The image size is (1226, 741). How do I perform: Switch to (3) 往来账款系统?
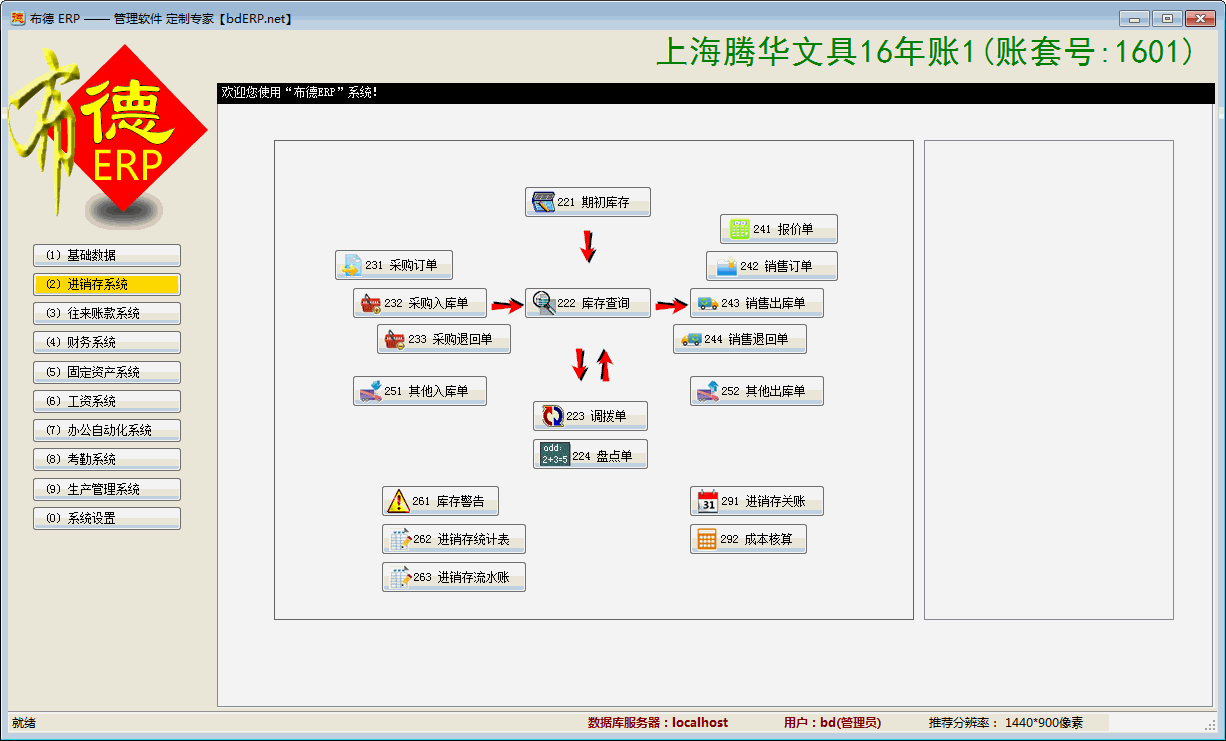pos(107,313)
